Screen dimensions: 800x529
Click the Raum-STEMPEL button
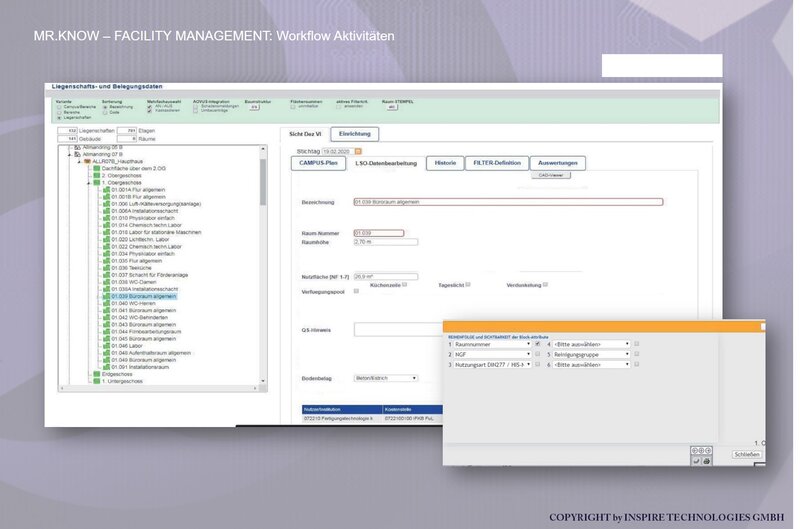click(x=392, y=107)
